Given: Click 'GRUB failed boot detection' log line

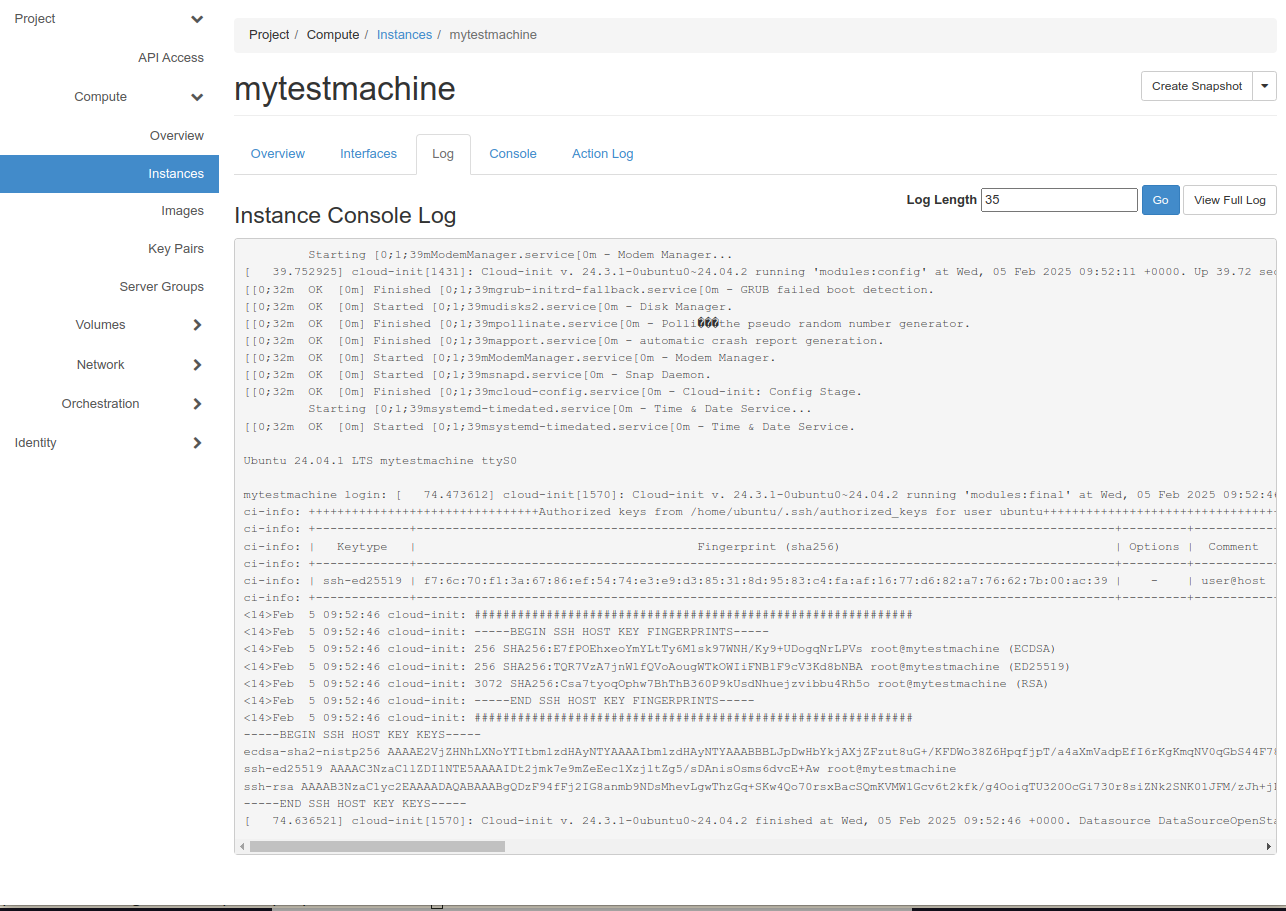Looking at the screenshot, I should [588, 290].
